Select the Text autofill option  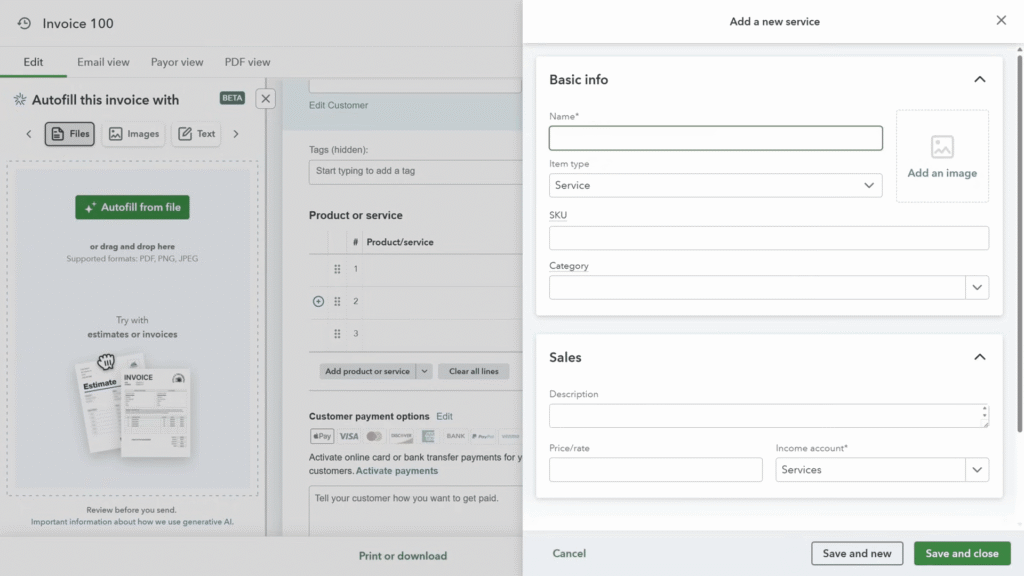tap(196, 134)
